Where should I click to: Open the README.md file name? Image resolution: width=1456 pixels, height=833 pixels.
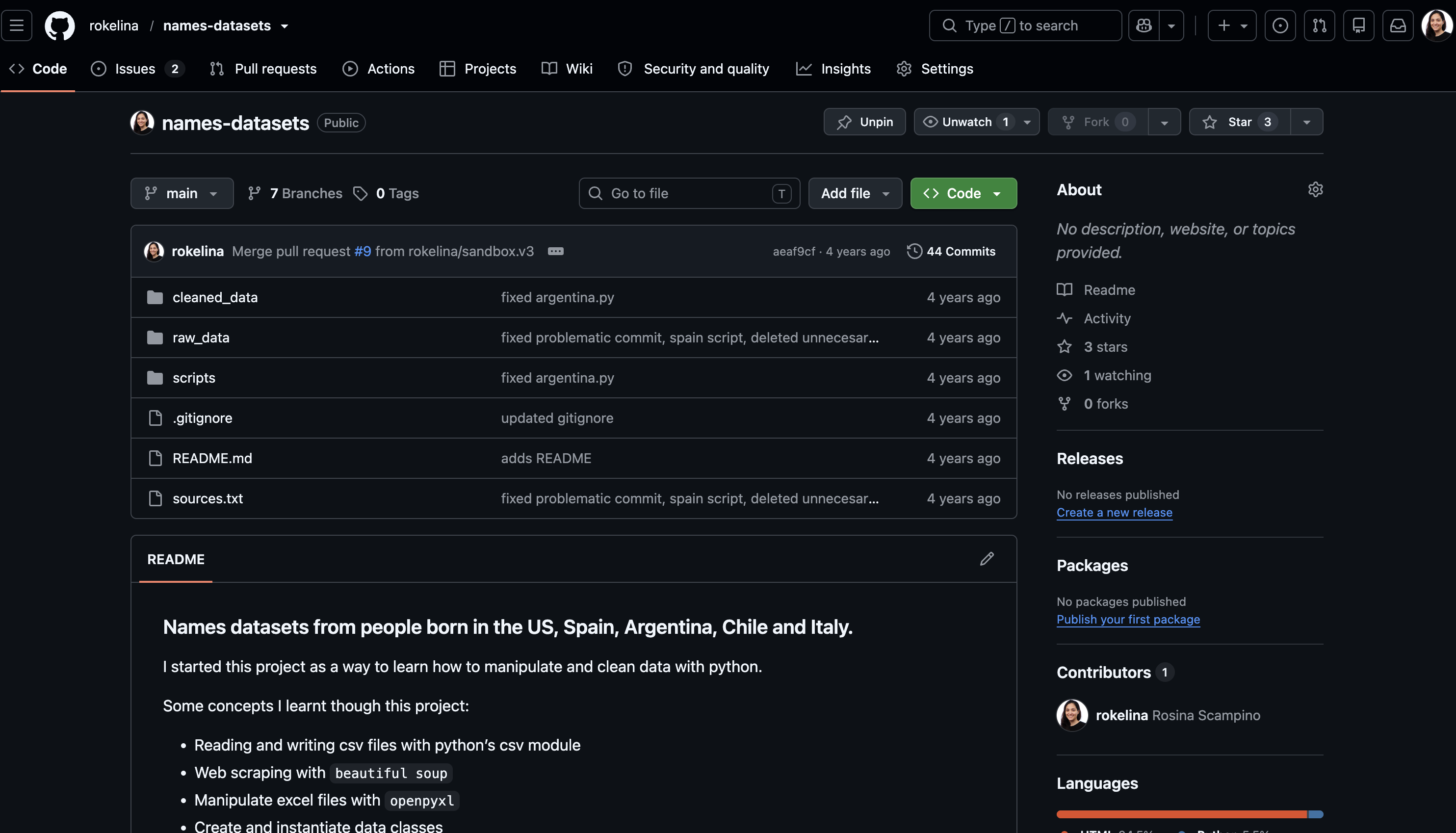click(x=212, y=458)
